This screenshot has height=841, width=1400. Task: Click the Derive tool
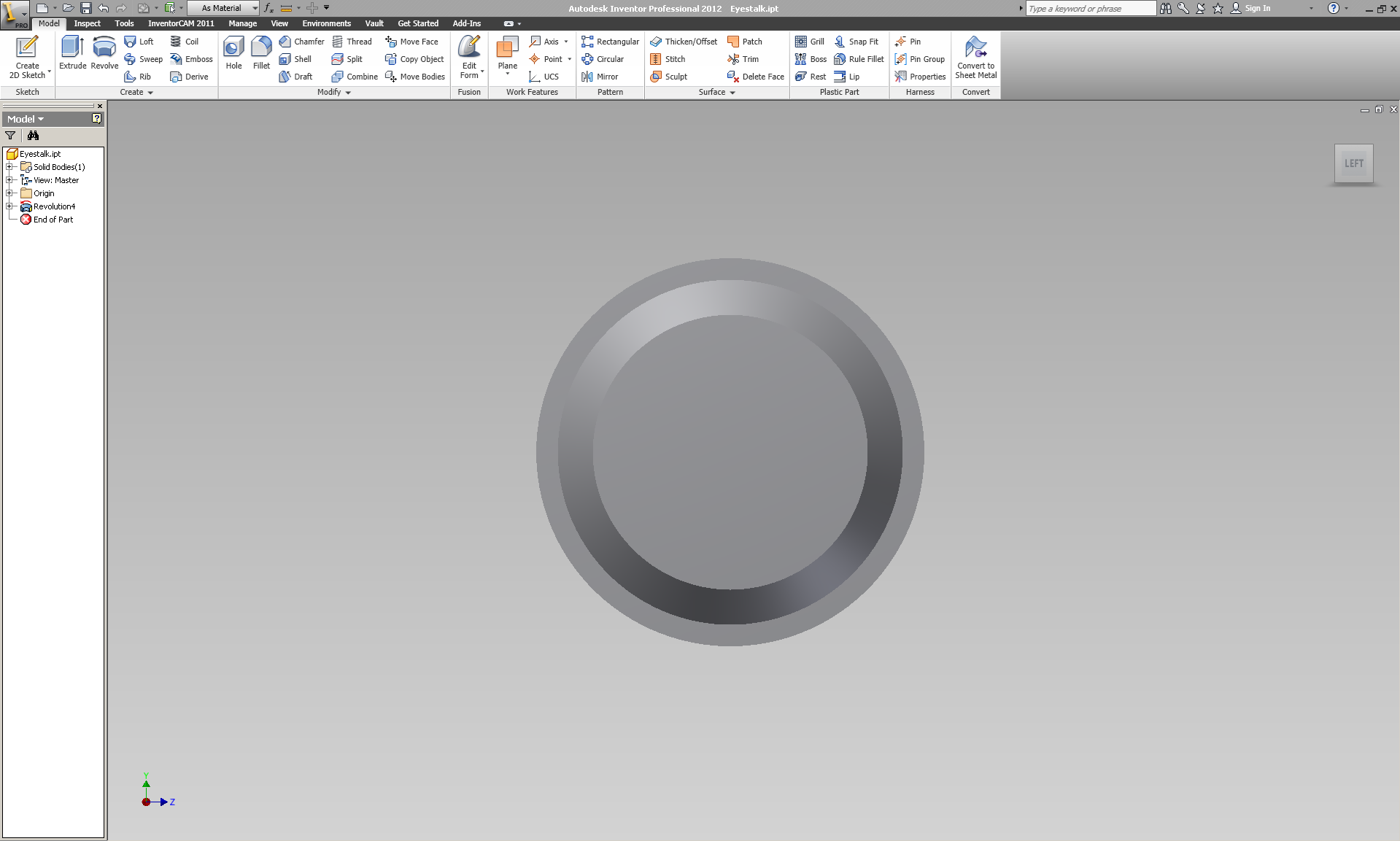(189, 77)
